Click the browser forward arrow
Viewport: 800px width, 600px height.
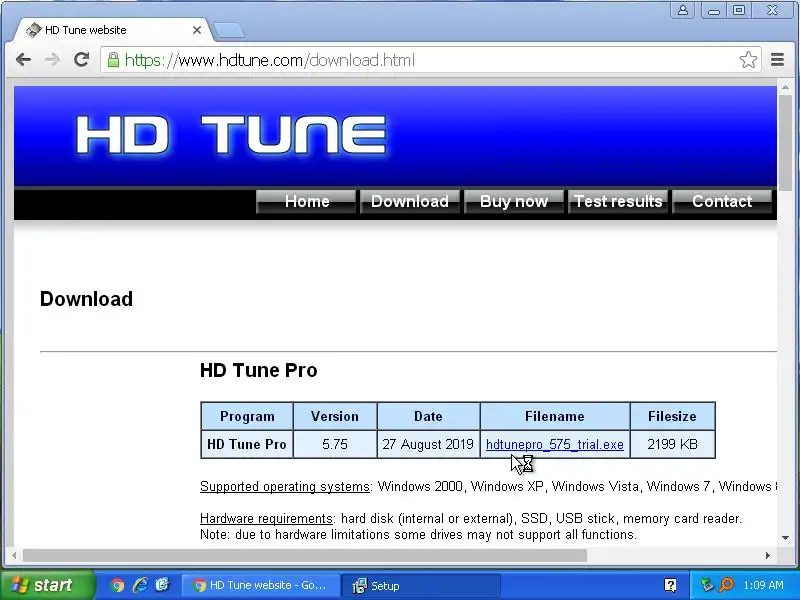tap(52, 60)
